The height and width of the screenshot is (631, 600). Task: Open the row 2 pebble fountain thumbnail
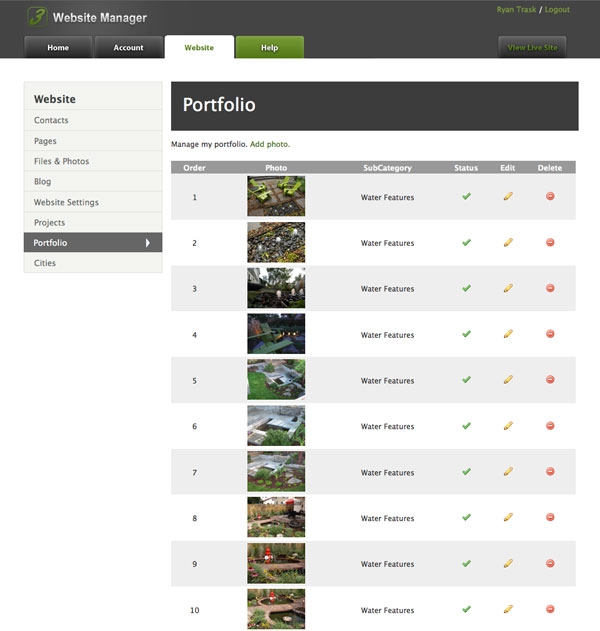click(276, 242)
